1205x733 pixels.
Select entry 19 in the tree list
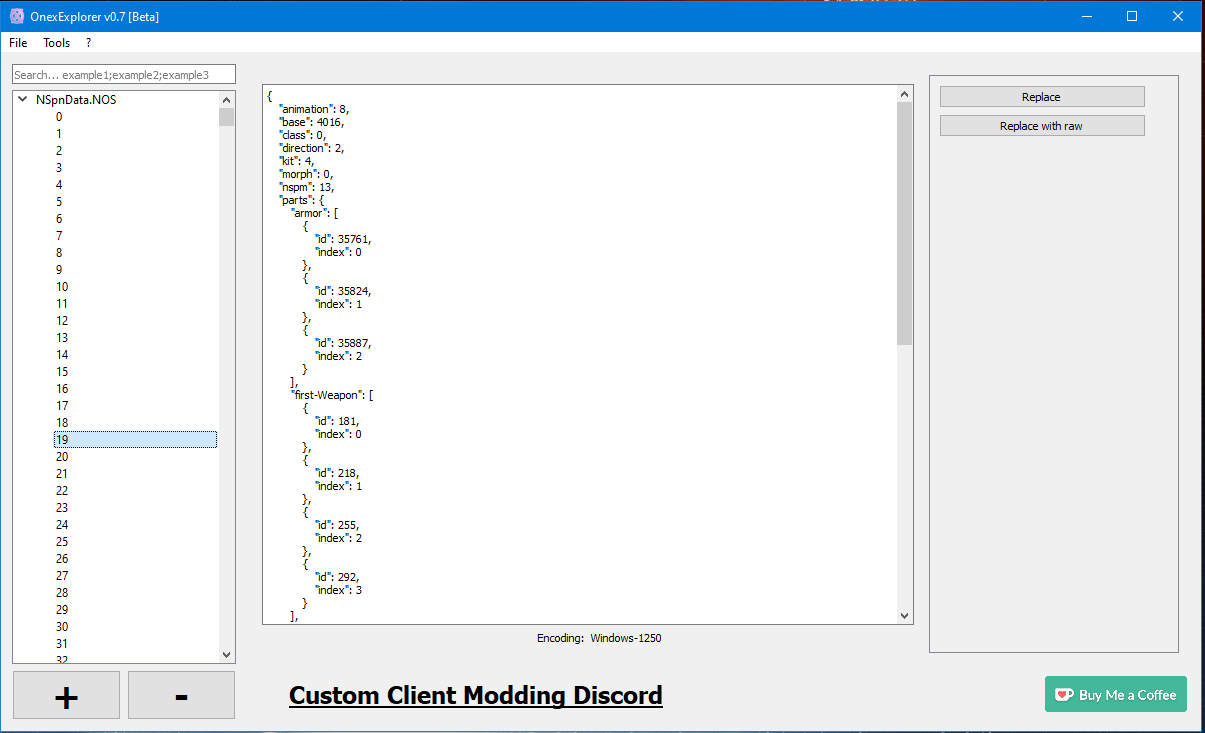(62, 440)
